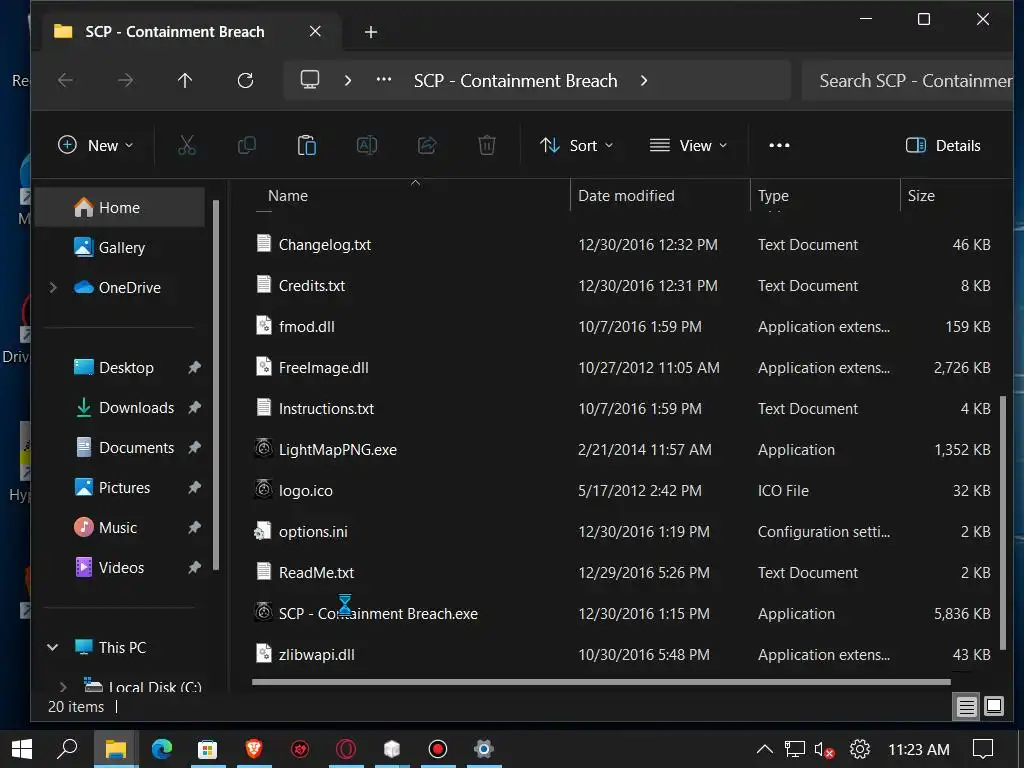Click the Paste clipboard icon
The image size is (1024, 768).
click(x=307, y=145)
